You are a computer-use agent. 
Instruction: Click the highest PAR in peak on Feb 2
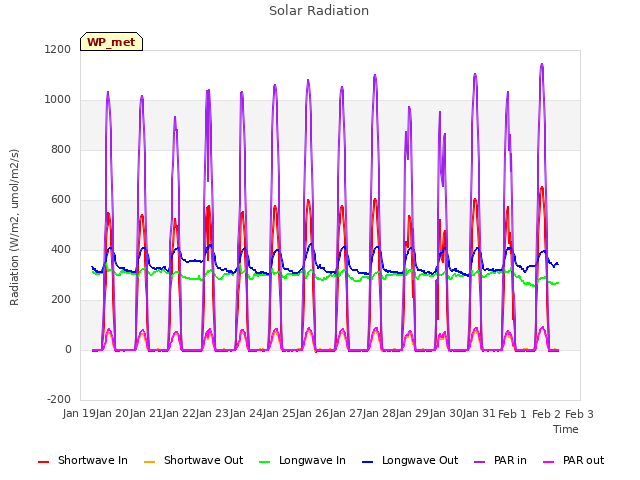[542, 64]
